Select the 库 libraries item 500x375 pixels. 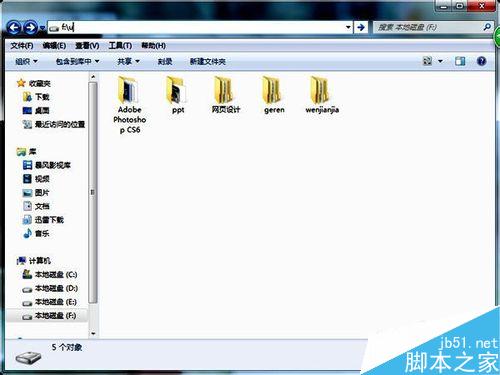click(27, 152)
